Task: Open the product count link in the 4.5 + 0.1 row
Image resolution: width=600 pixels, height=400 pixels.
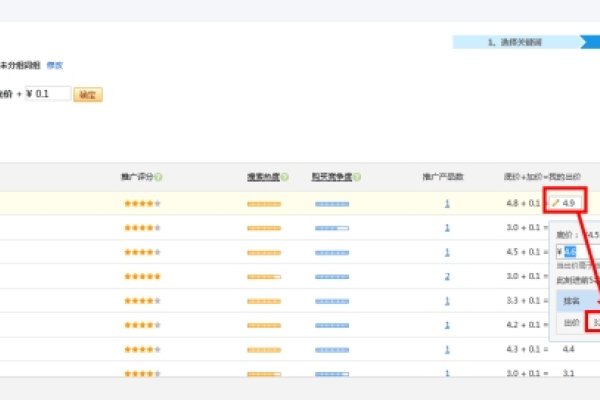Action: [447, 252]
